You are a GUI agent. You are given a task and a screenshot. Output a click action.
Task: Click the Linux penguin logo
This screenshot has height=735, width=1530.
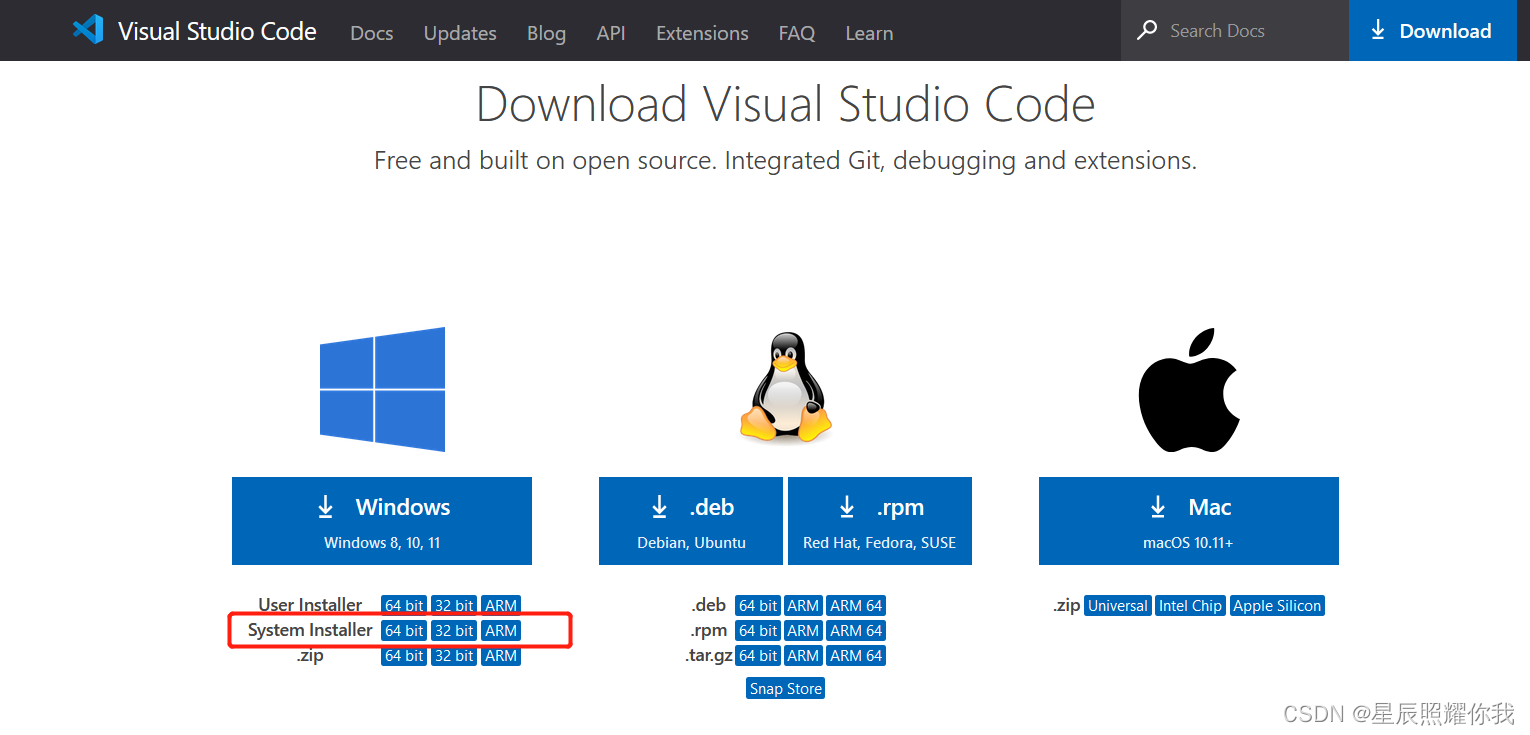click(785, 389)
